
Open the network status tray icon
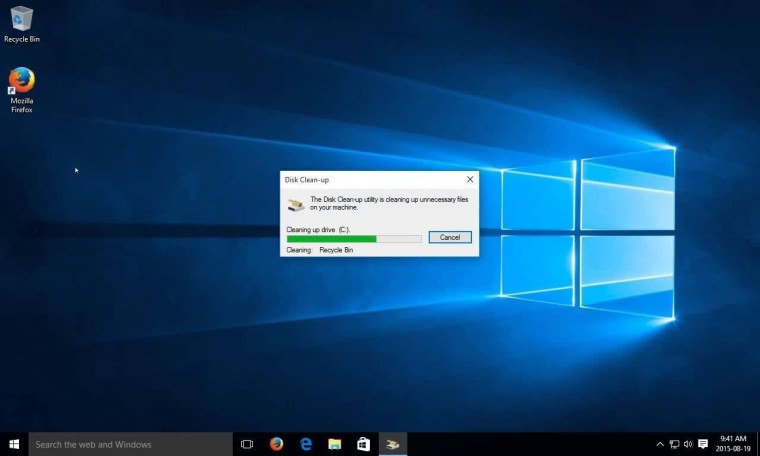[x=674, y=444]
